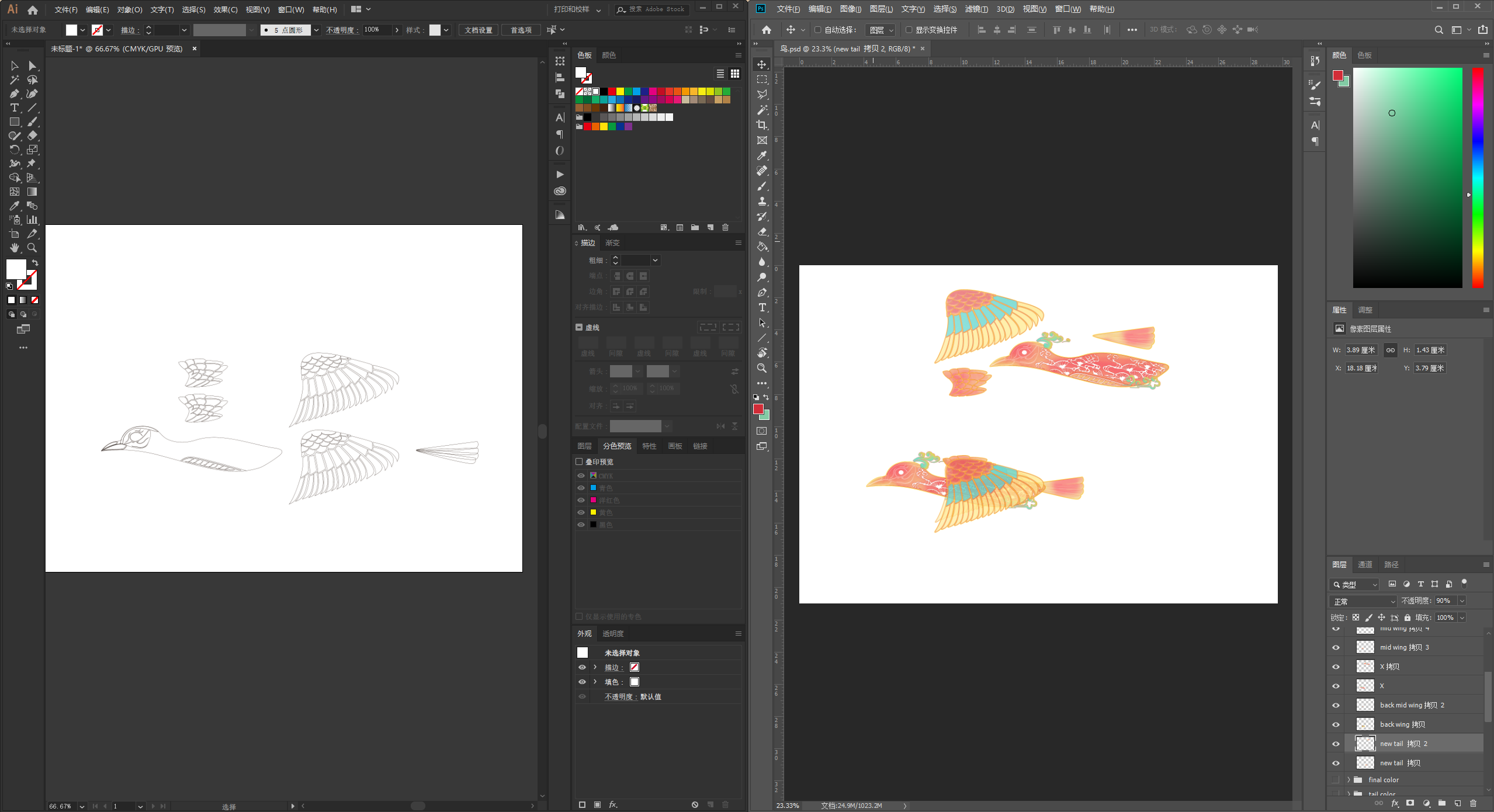
Task: Click the 首选项 button
Action: [521, 30]
